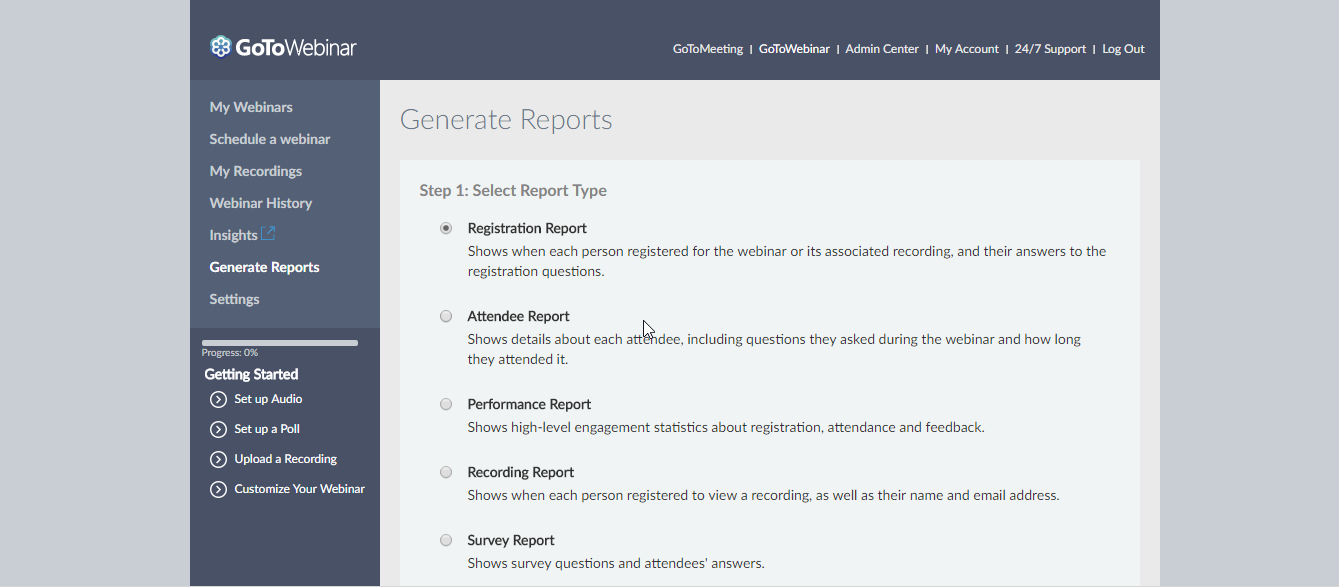Screen dimensions: 1339x587
Task: Choose the Performance Report option
Action: point(446,404)
